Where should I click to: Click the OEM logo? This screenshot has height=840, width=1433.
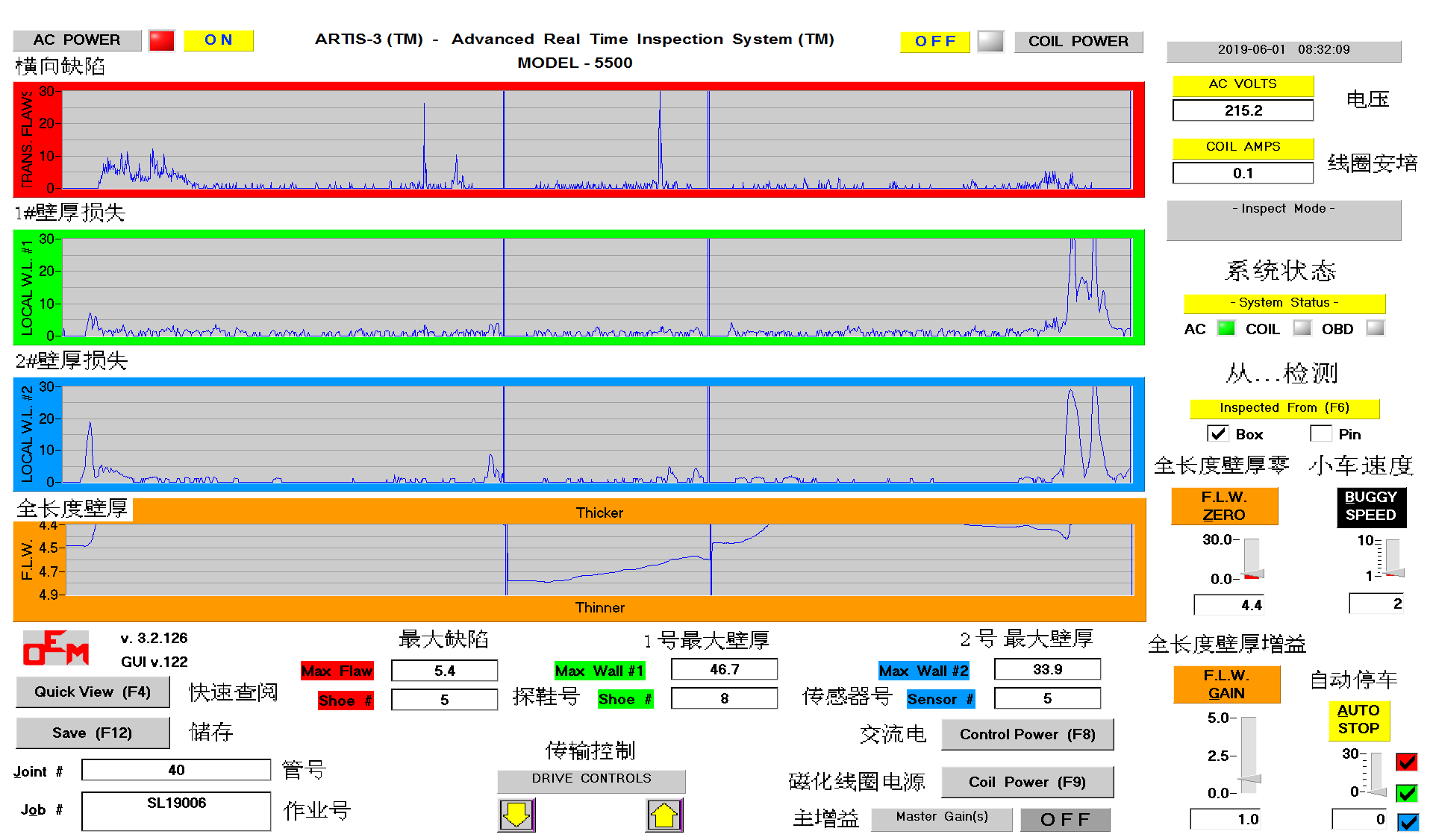pyautogui.click(x=56, y=648)
